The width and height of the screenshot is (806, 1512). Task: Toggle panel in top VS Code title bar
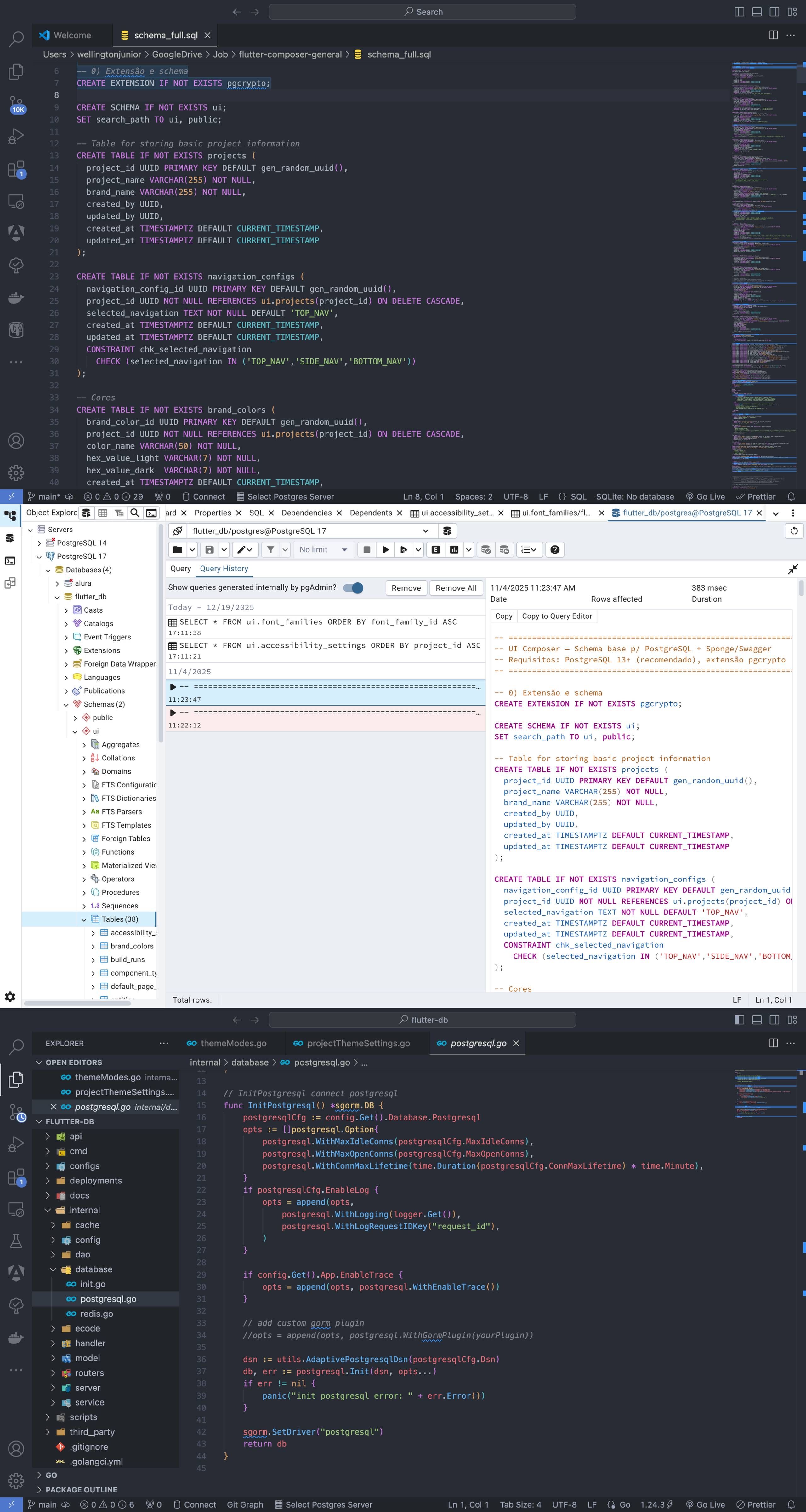tap(757, 12)
